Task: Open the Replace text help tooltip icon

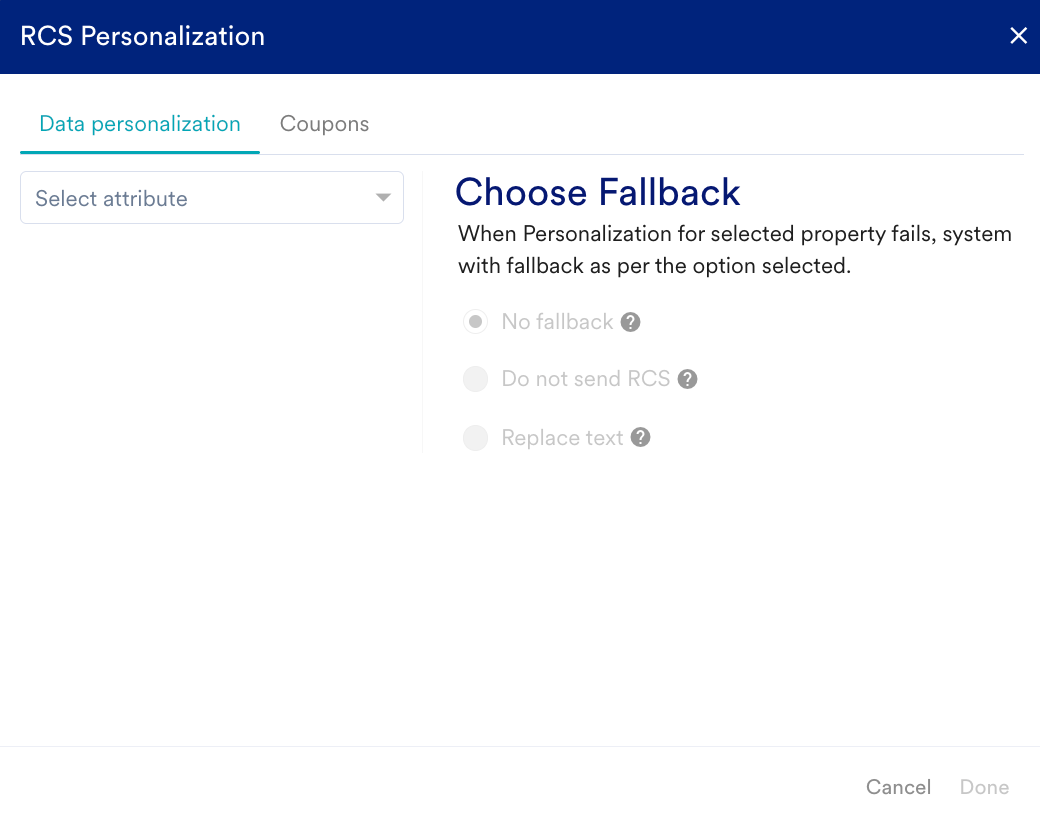Action: (x=640, y=438)
